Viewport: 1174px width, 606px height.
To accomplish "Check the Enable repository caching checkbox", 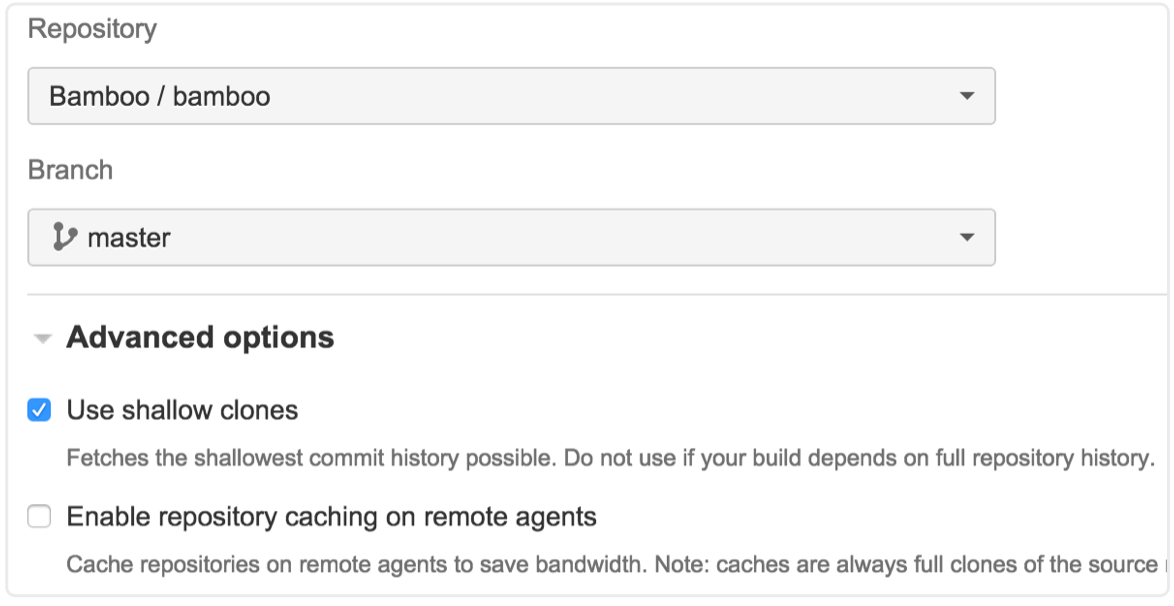I will click(x=37, y=518).
